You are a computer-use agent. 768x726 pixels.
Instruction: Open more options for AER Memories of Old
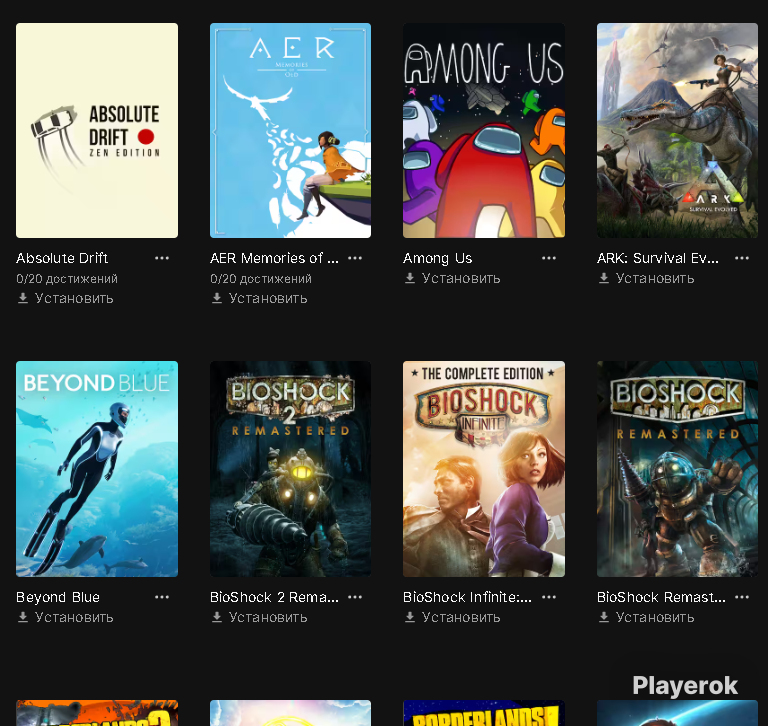[355, 258]
